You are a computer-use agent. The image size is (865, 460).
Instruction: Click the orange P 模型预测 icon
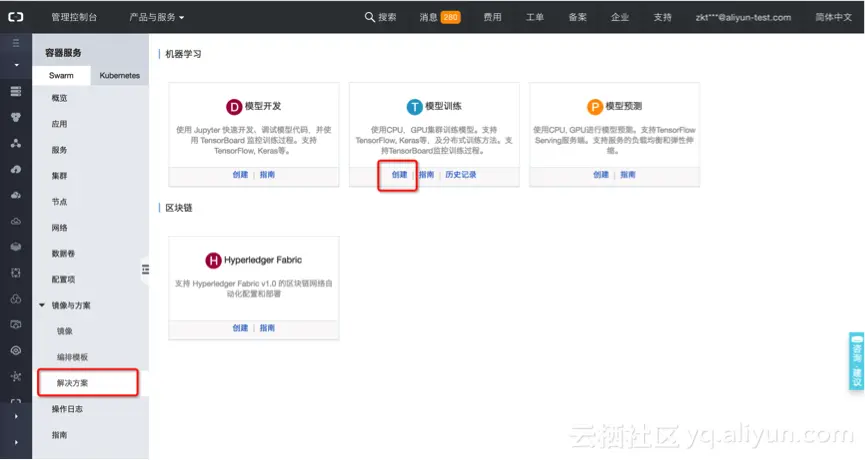coord(595,106)
